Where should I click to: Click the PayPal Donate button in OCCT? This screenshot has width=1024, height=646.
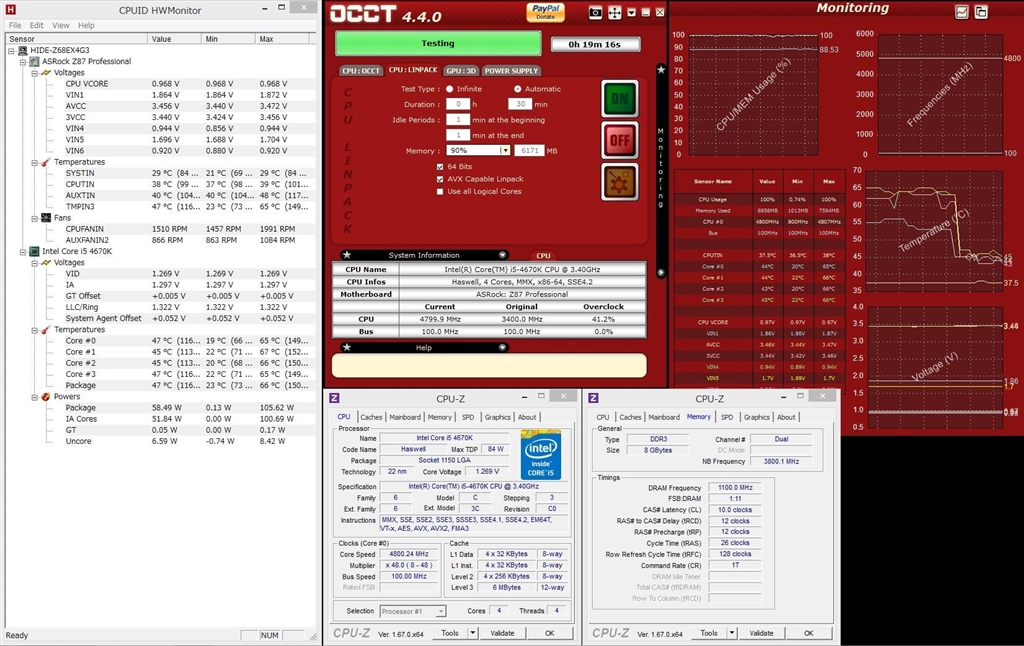[545, 12]
